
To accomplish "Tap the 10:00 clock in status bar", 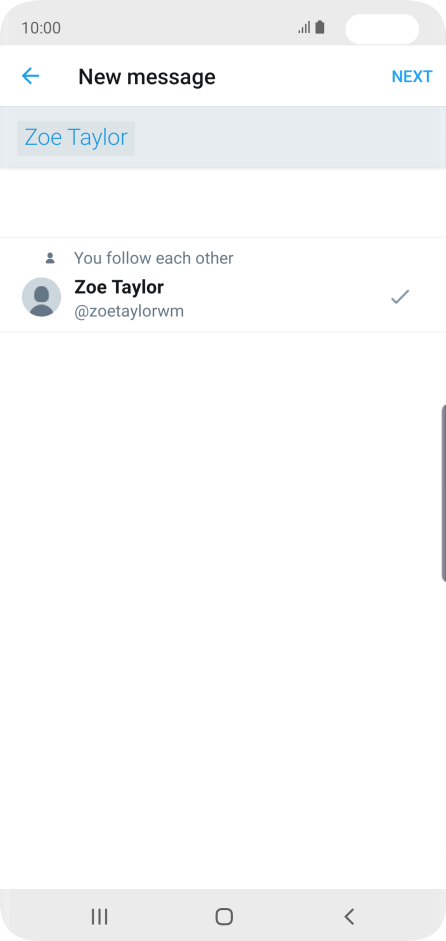I will click(41, 28).
